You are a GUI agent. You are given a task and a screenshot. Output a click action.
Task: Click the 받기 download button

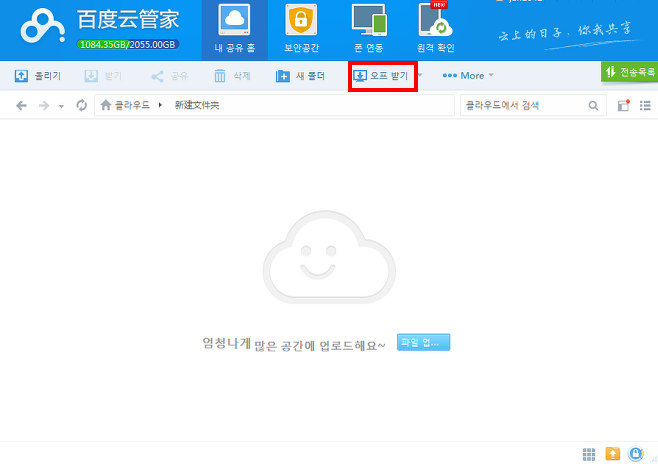tap(103, 76)
